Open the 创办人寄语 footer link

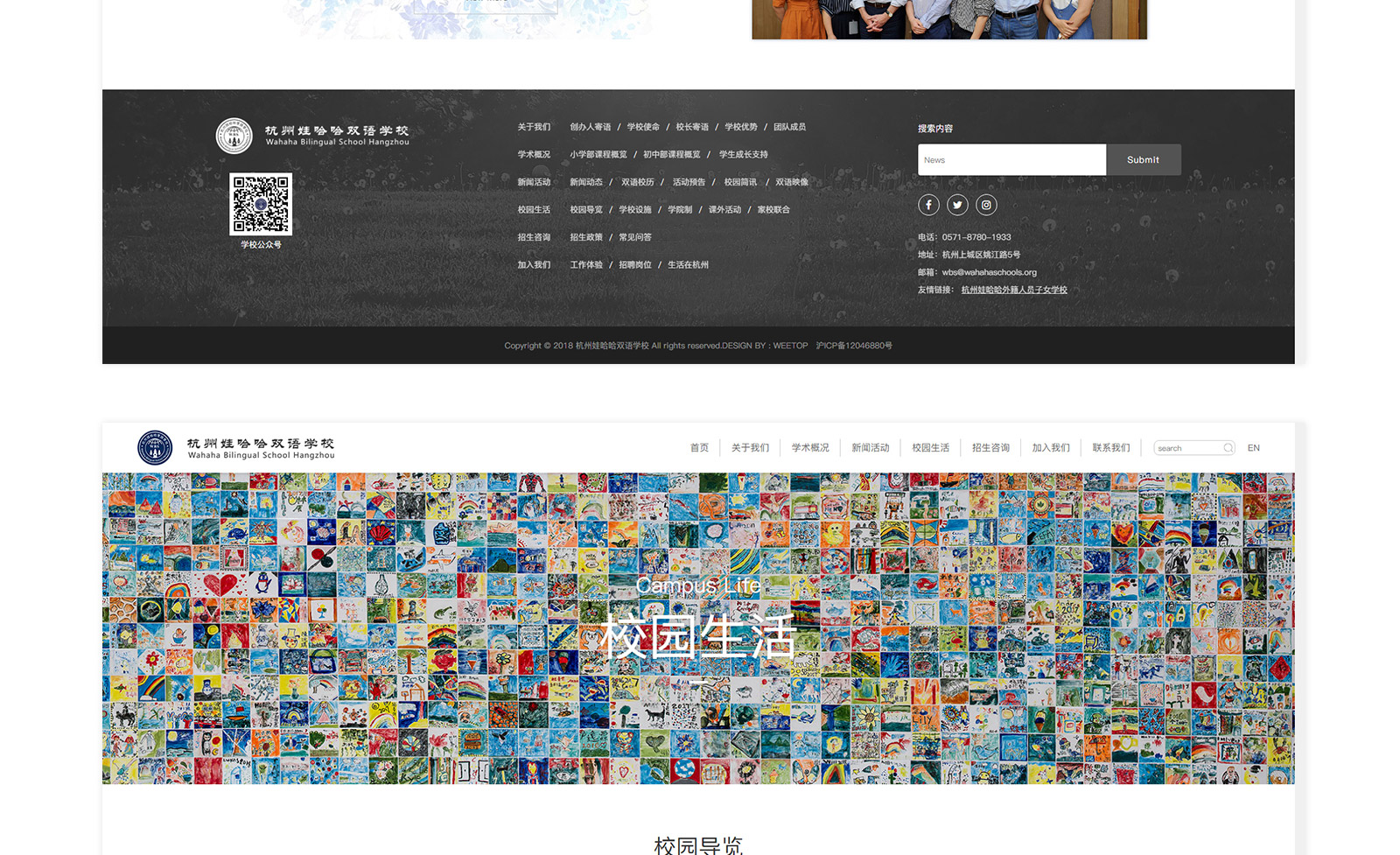coord(591,127)
